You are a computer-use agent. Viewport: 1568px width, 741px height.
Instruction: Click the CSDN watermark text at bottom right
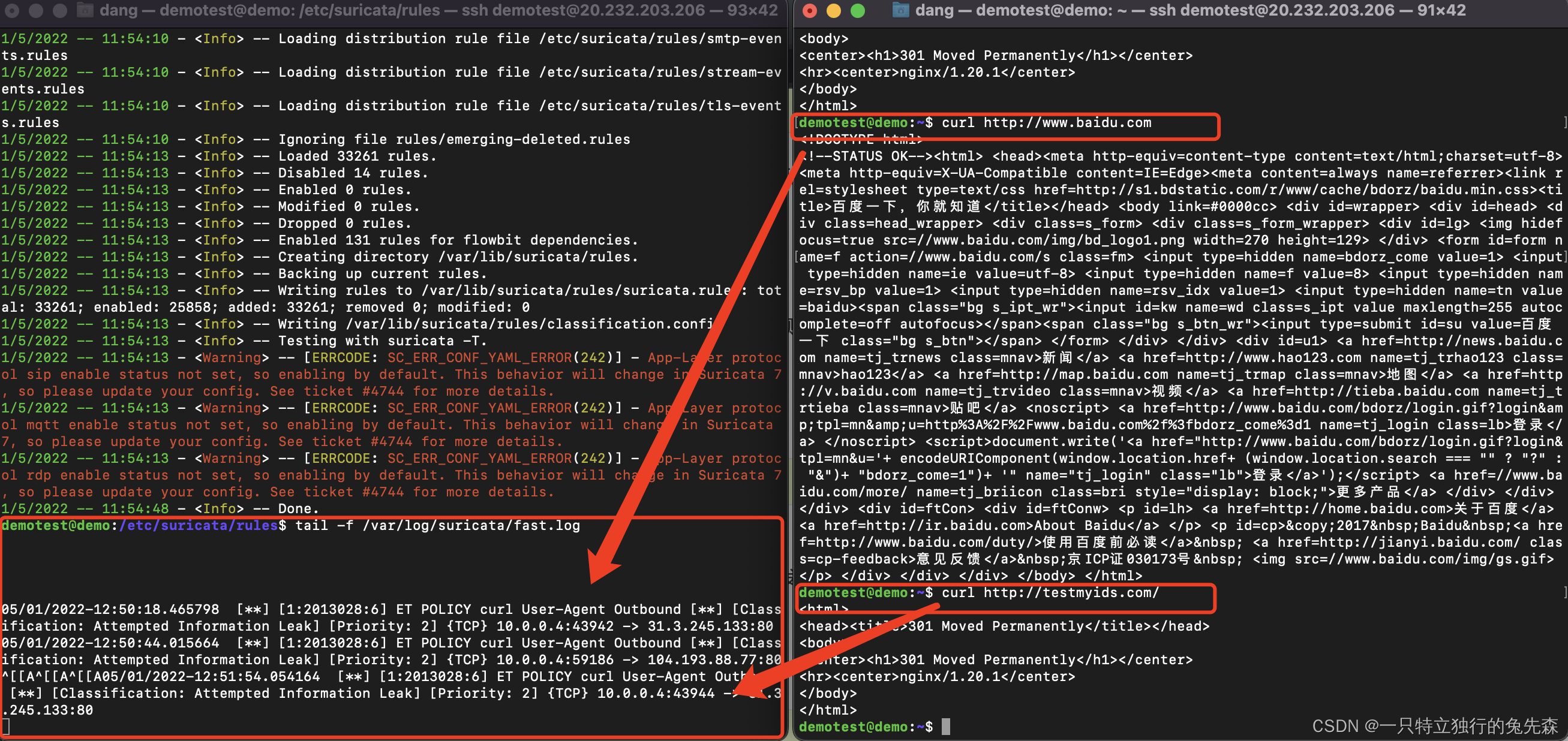pyautogui.click(x=1434, y=726)
